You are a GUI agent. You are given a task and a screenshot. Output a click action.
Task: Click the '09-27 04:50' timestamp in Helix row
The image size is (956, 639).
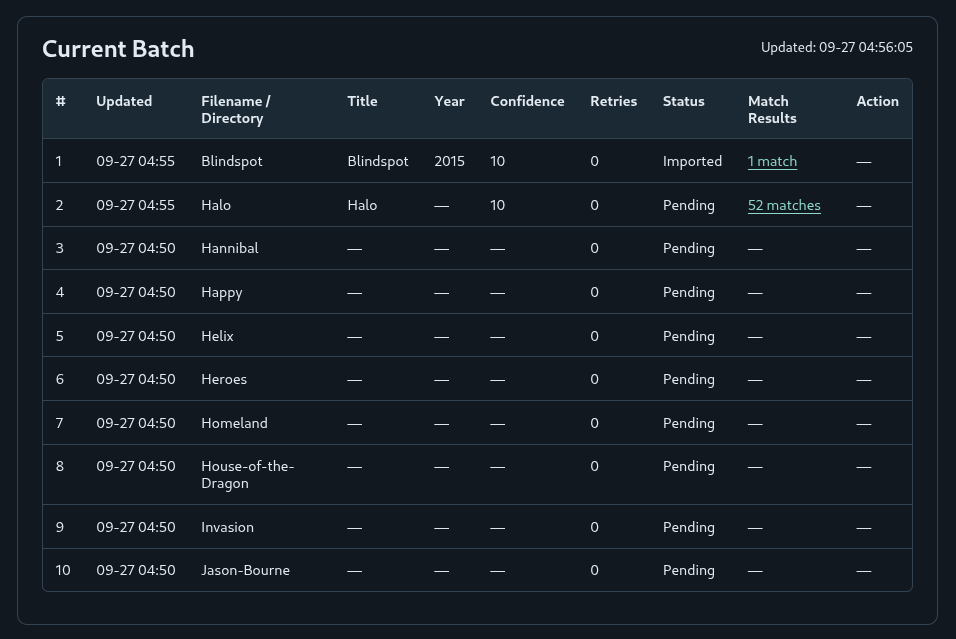pyautogui.click(x=135, y=336)
